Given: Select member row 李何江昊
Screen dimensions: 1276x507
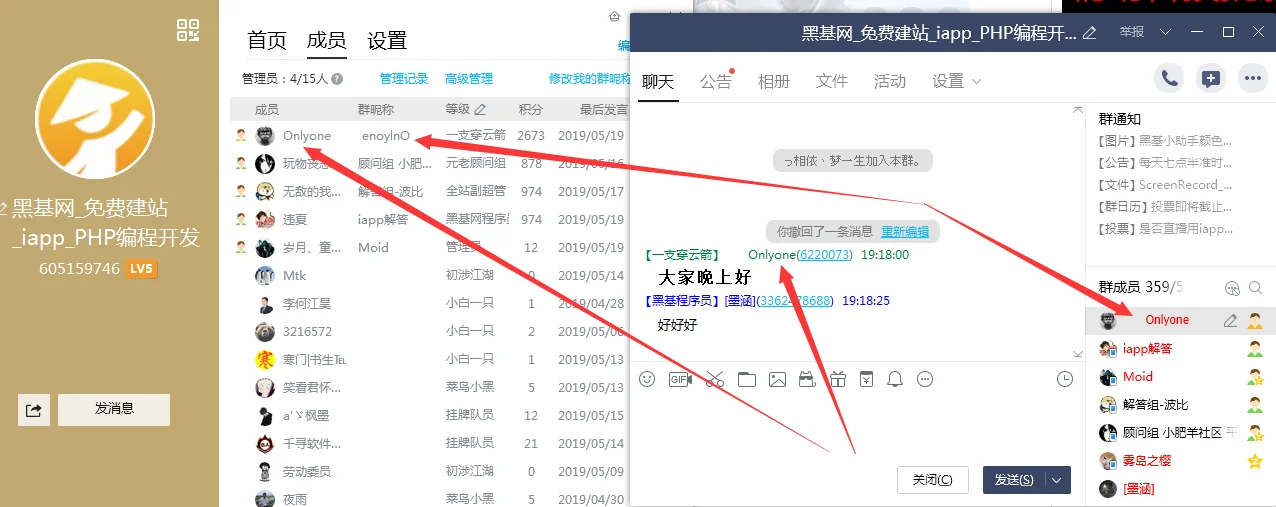Looking at the screenshot, I should pos(429,304).
